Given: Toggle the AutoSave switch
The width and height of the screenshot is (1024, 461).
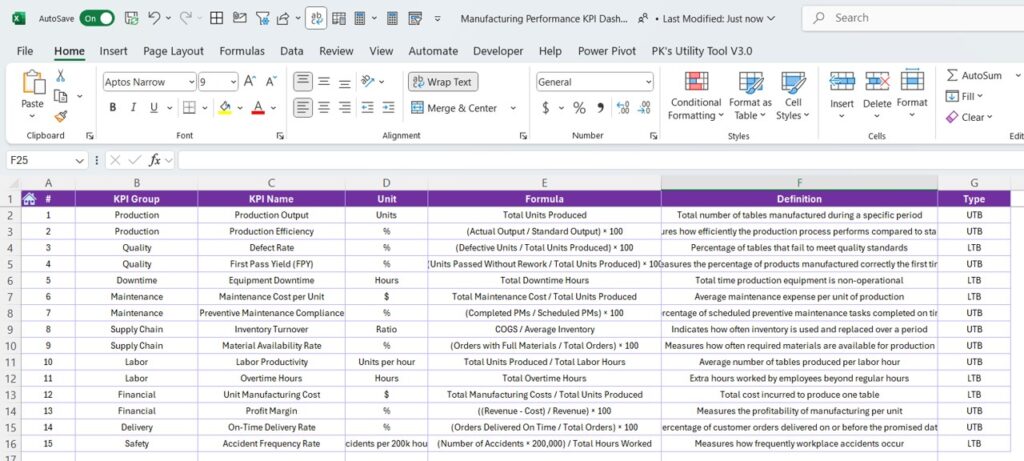Looking at the screenshot, I should pos(97,18).
